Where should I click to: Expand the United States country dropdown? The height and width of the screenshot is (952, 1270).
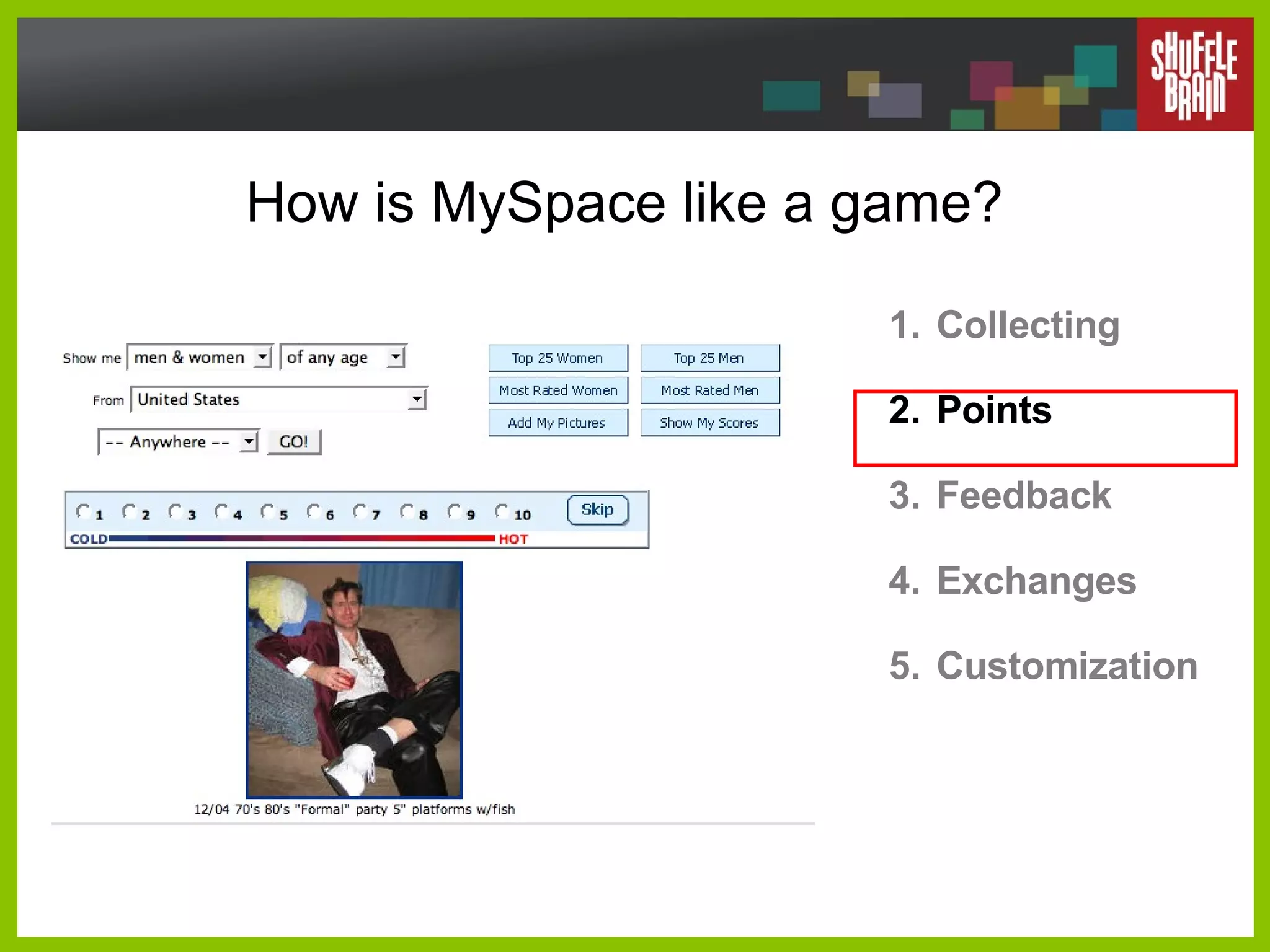279,399
